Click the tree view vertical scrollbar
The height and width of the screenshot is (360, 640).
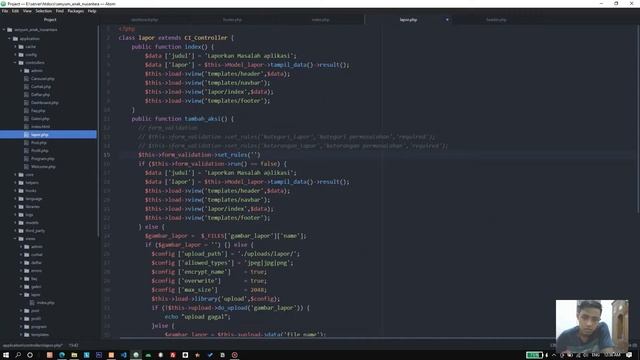coord(98,131)
